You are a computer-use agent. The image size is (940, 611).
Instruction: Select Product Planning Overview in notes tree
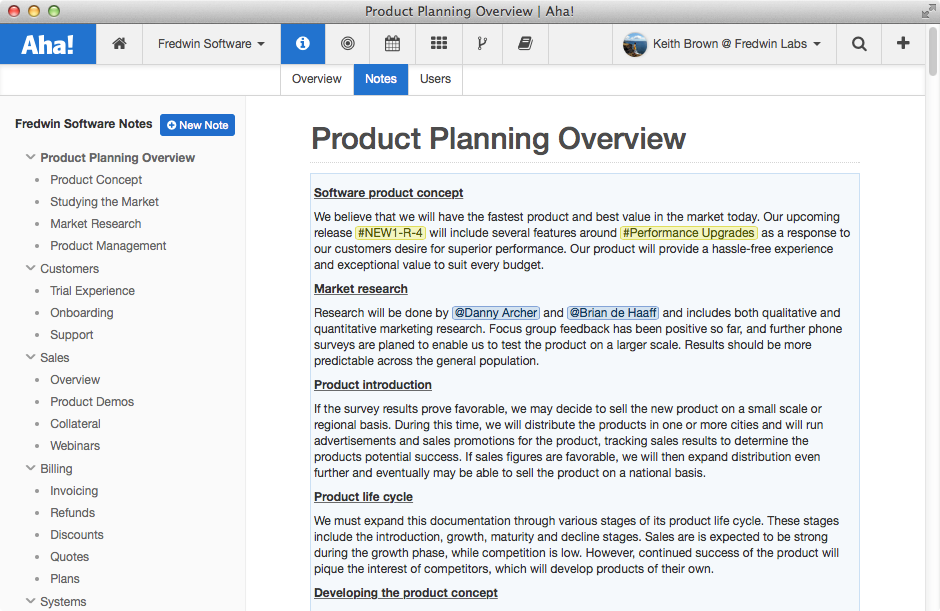tap(118, 158)
